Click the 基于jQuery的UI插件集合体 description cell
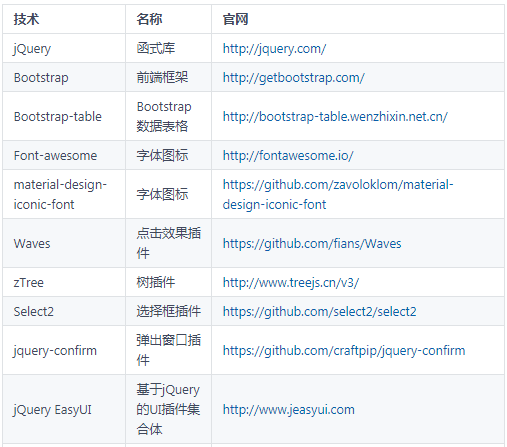The width and height of the screenshot is (507, 447). click(168, 410)
